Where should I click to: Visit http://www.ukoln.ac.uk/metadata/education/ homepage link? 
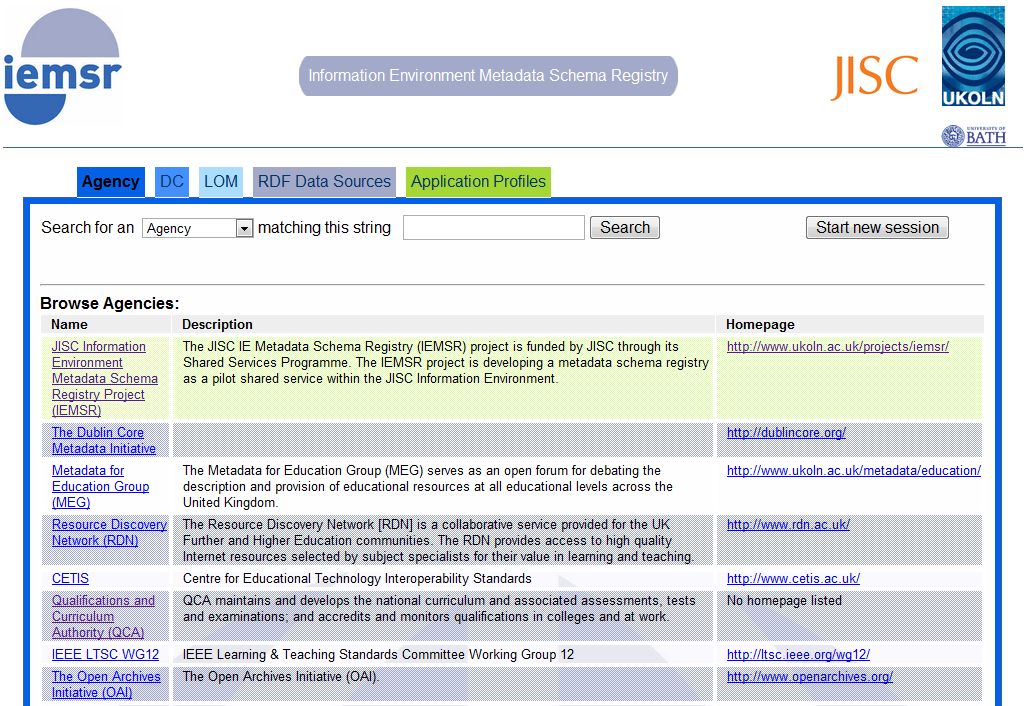pyautogui.click(x=854, y=470)
